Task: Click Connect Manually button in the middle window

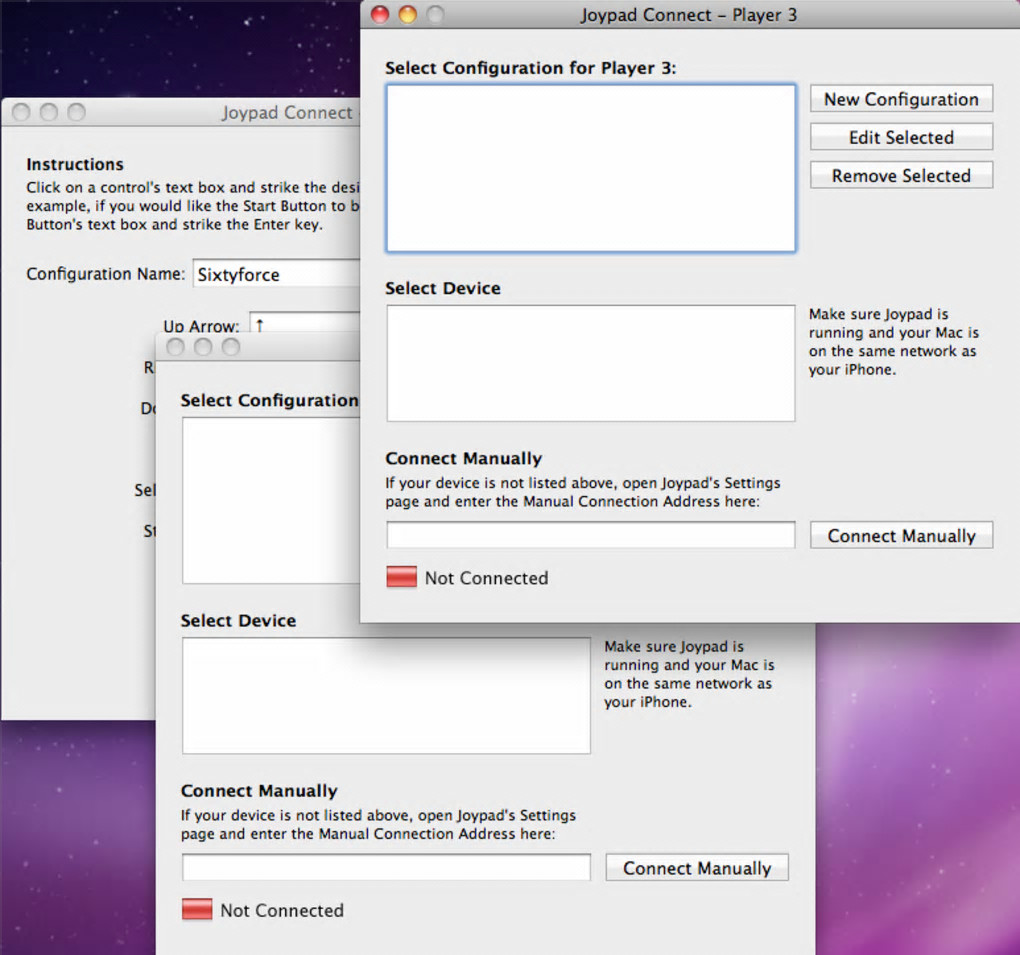Action: [x=697, y=868]
